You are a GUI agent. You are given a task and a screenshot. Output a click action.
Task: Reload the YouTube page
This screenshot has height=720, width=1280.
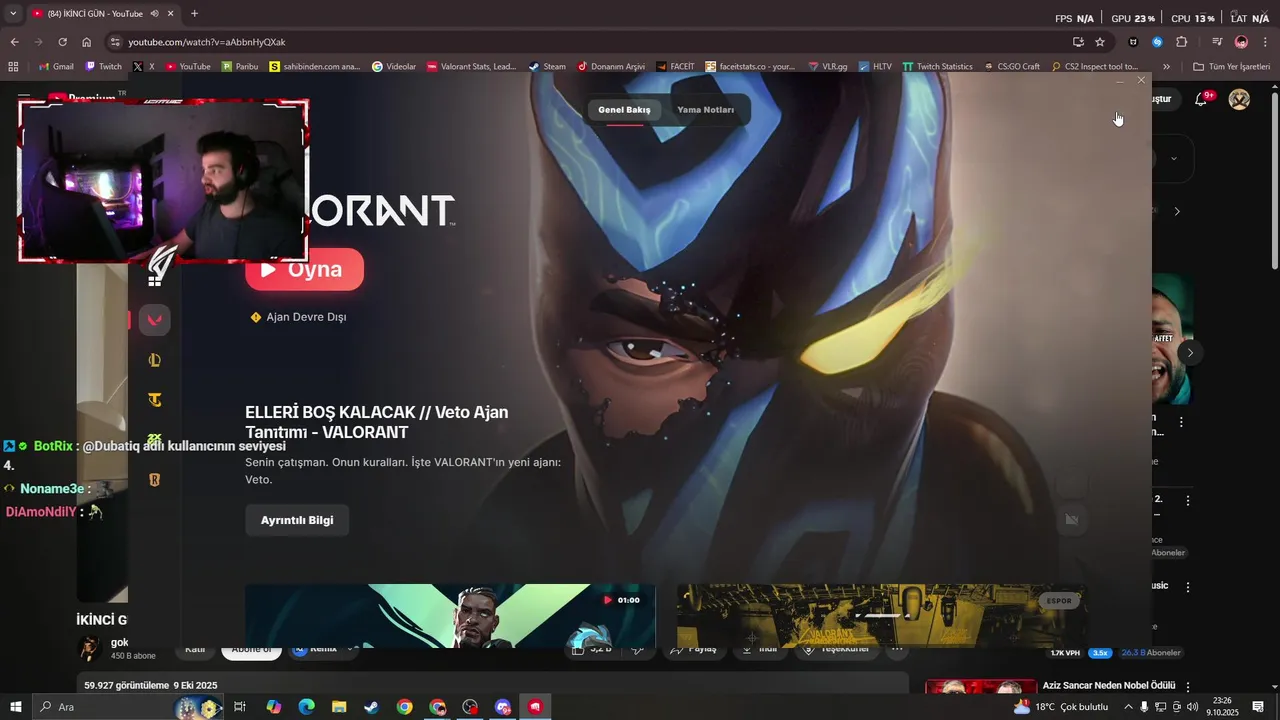coord(62,42)
